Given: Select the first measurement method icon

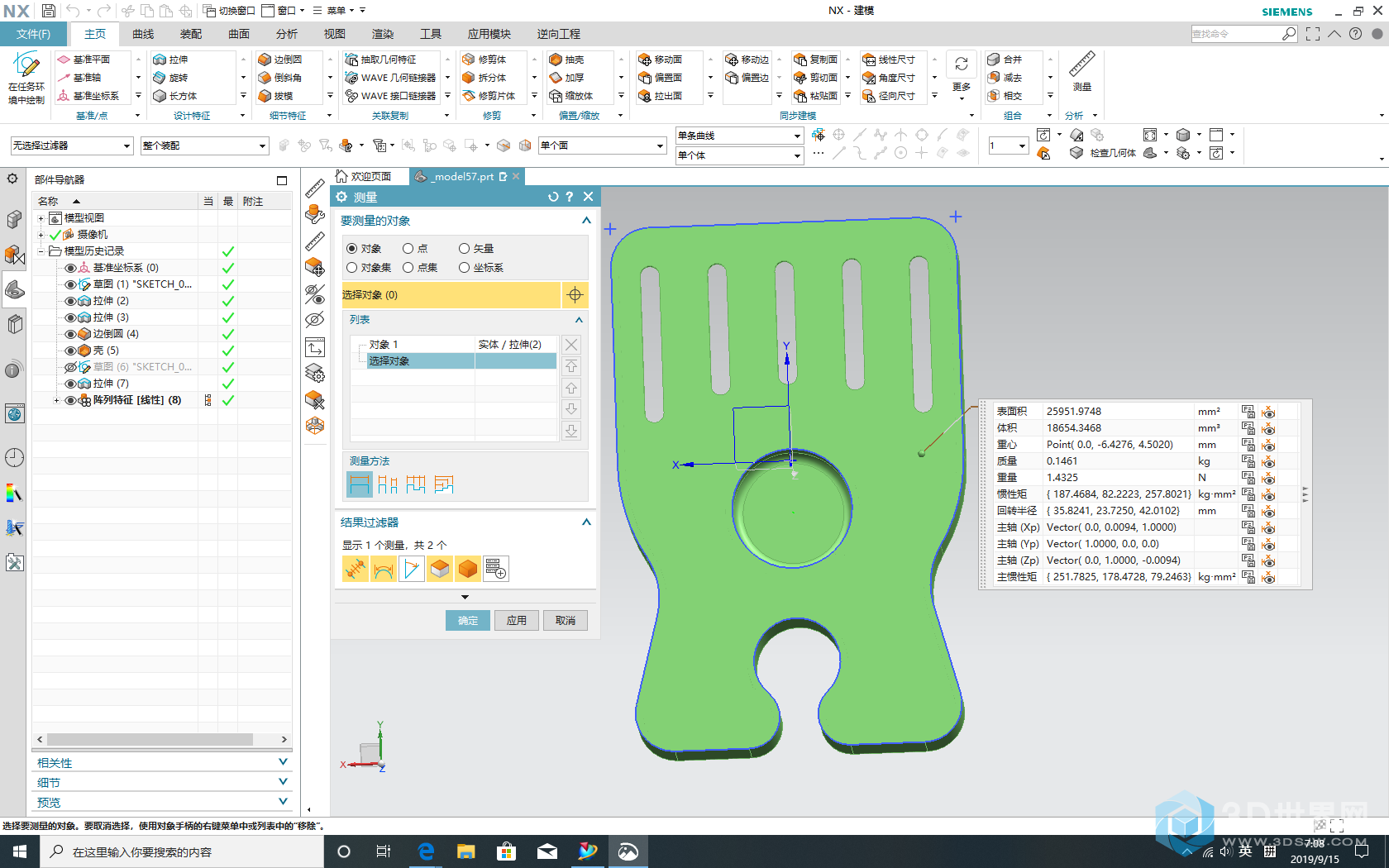Looking at the screenshot, I should click(360, 484).
